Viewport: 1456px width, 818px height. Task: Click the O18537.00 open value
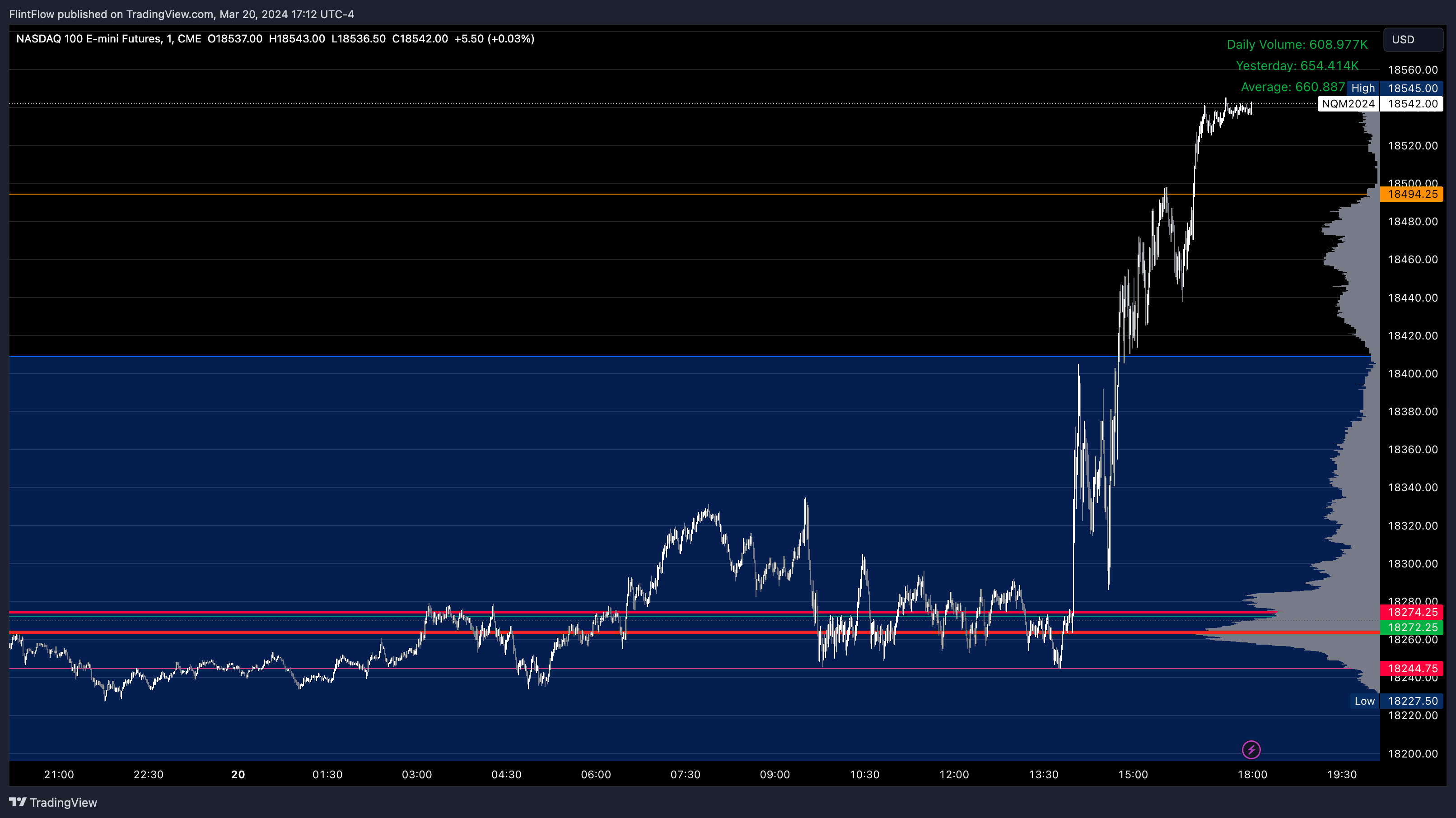click(234, 39)
